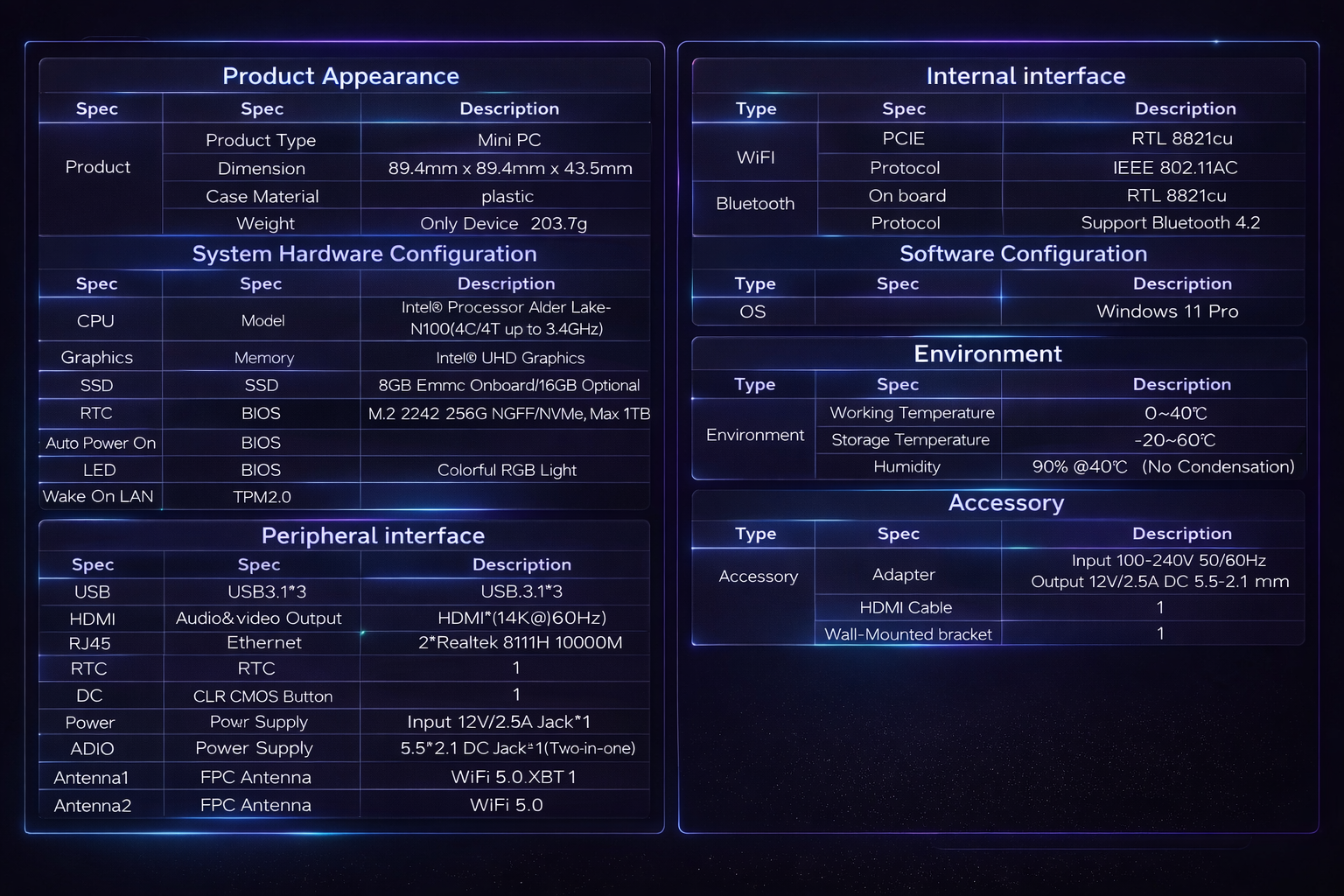Select the IEEE 802.11AC protocol value
This screenshot has width=1344, height=896.
(1174, 167)
